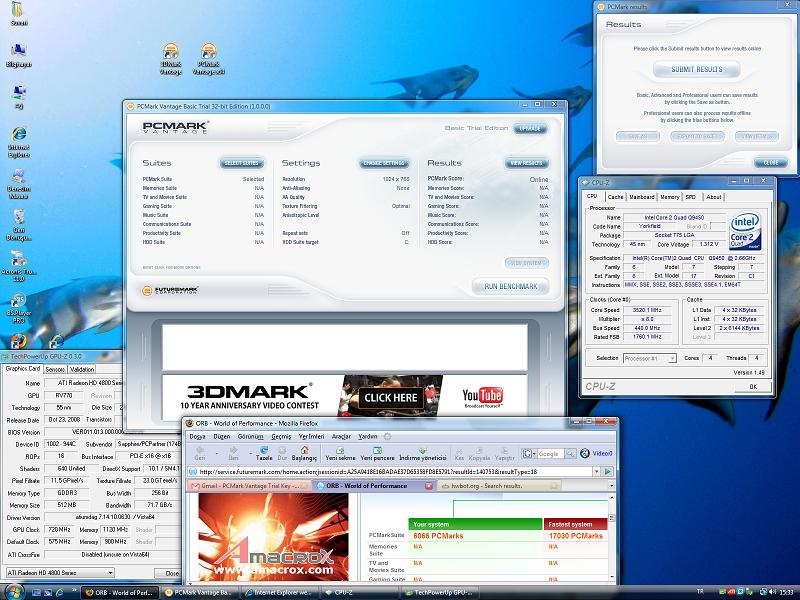Click the CLOSE button in the PCMark results window
The image size is (800, 600).
770,162
